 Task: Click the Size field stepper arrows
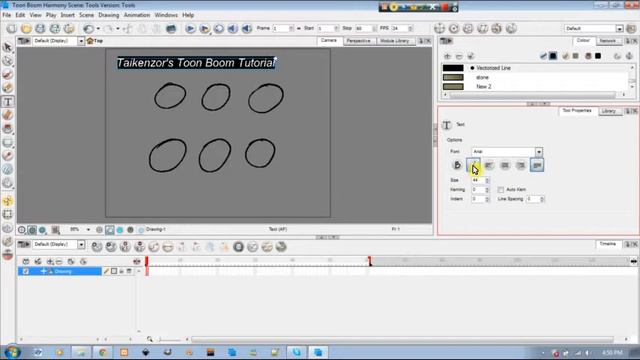tap(487, 180)
